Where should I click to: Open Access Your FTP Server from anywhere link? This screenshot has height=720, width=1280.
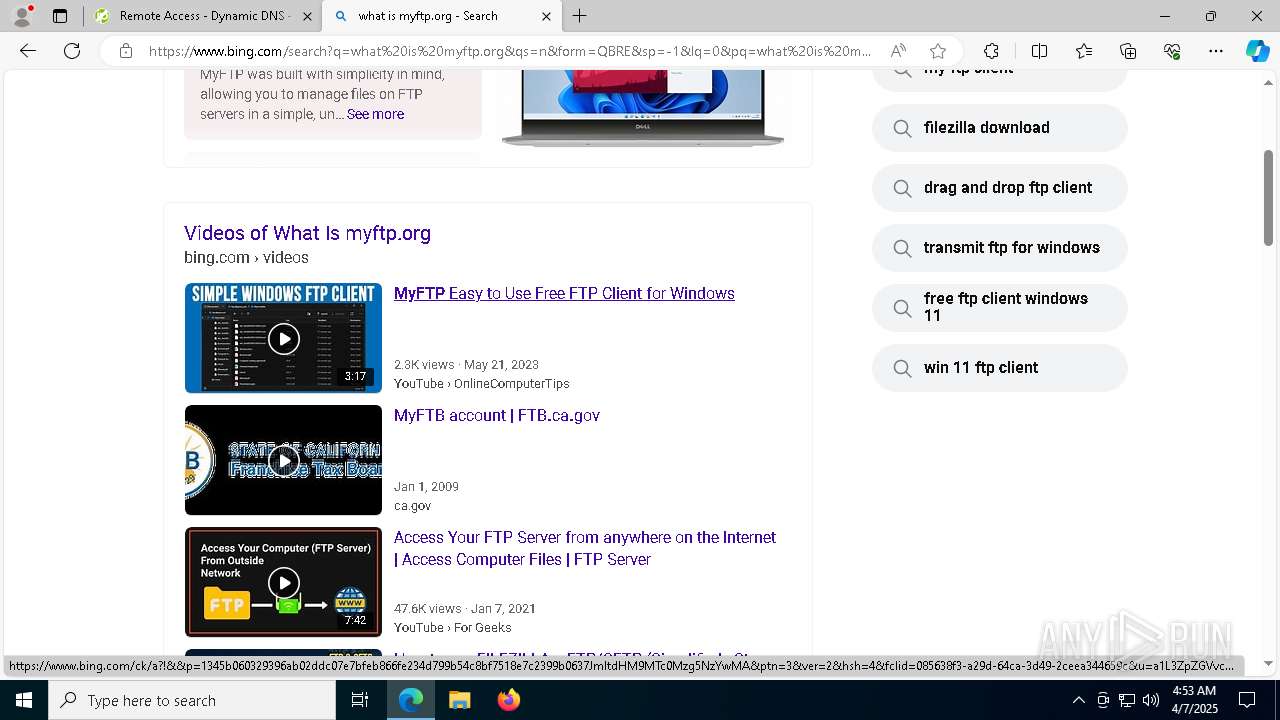pyautogui.click(x=585, y=548)
